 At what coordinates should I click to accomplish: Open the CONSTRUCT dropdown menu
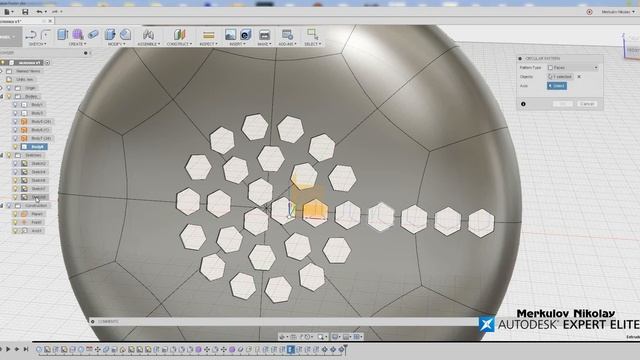tap(179, 44)
